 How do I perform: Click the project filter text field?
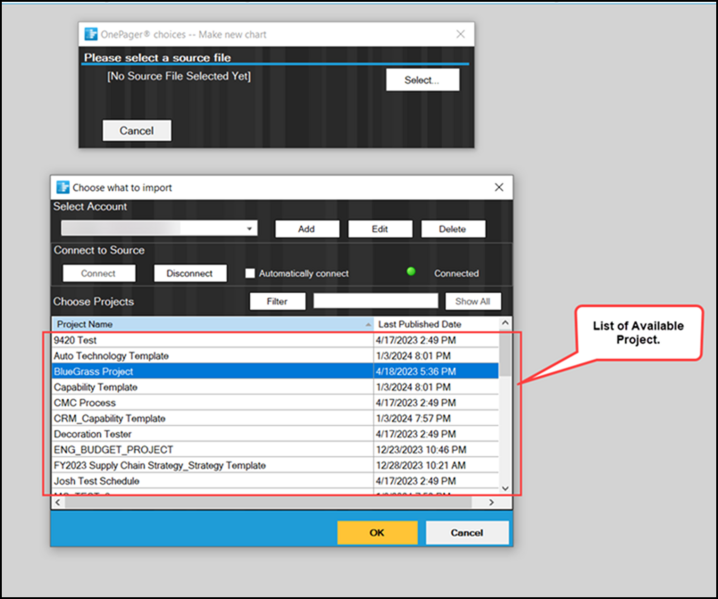pyautogui.click(x=375, y=301)
